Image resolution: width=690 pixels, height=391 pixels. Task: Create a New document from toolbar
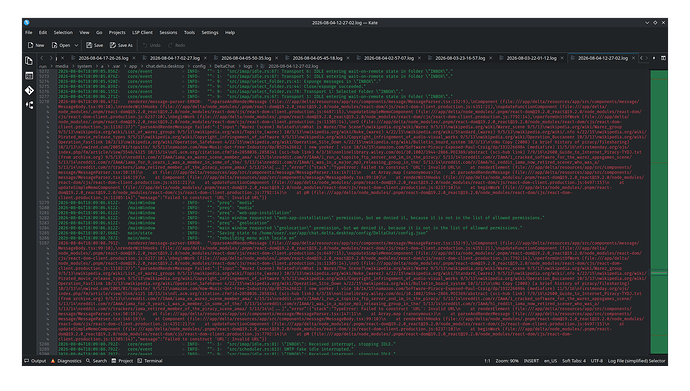click(x=36, y=45)
